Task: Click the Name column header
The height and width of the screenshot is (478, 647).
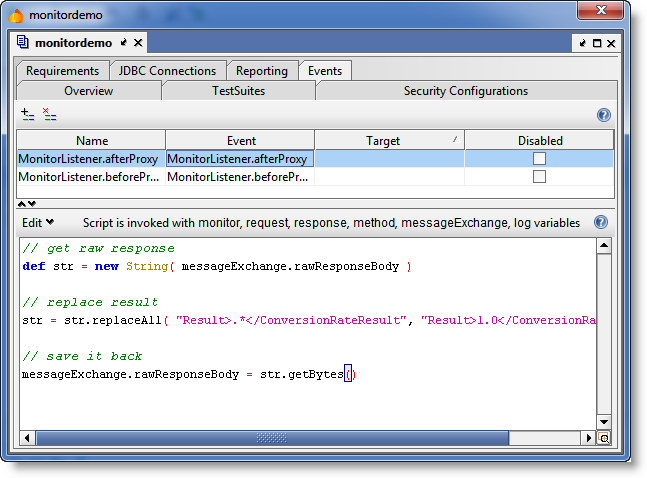Action: [92, 140]
